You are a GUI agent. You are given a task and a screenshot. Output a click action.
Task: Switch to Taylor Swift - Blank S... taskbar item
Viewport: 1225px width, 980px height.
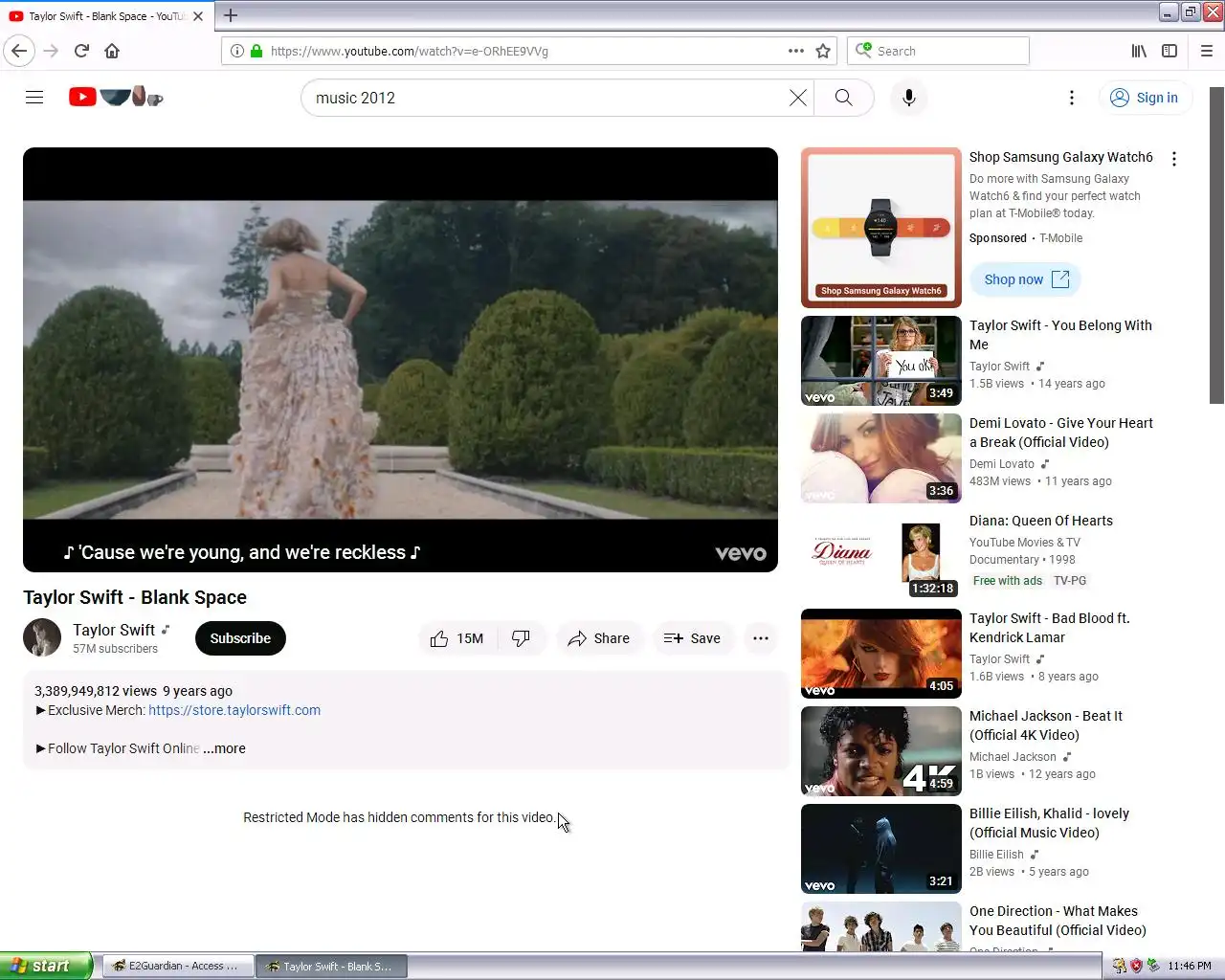tap(331, 966)
